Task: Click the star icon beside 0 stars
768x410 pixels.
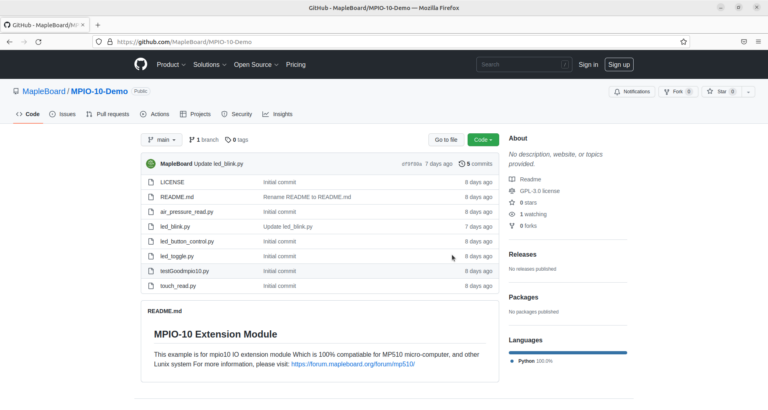Action: click(x=512, y=202)
